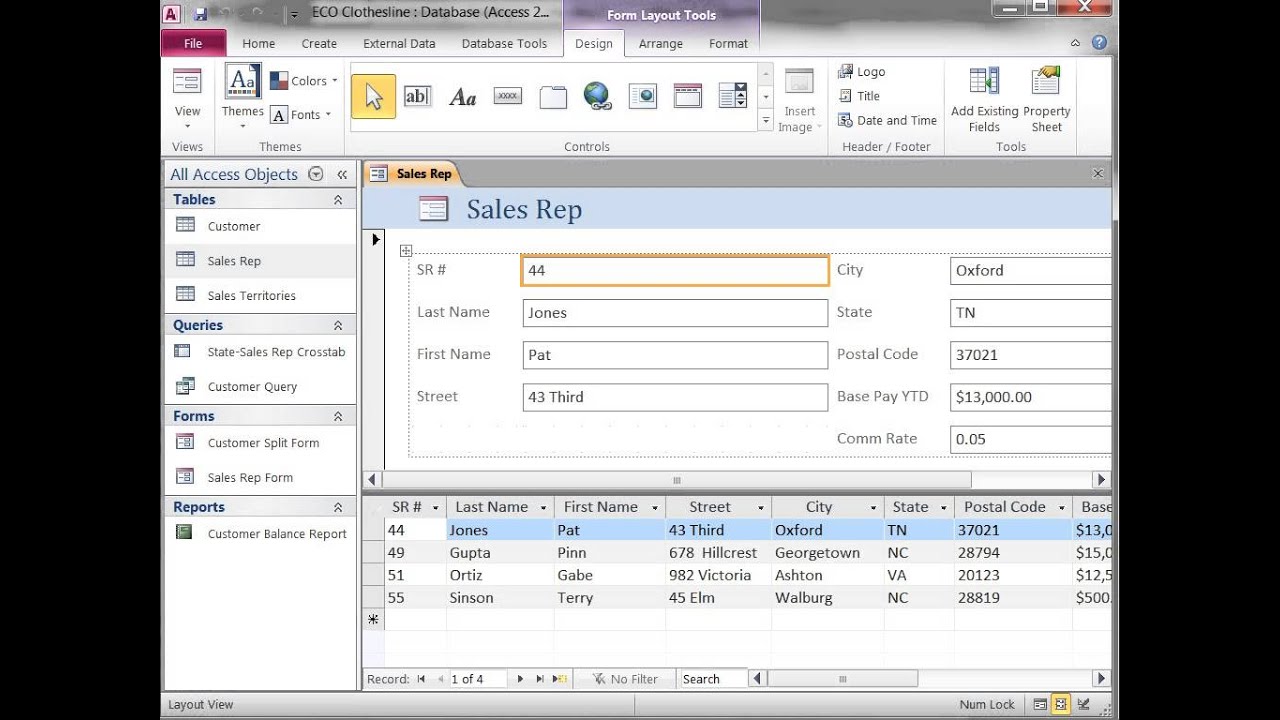Select the Tab Control tool
The height and width of the screenshot is (720, 1280).
552,96
